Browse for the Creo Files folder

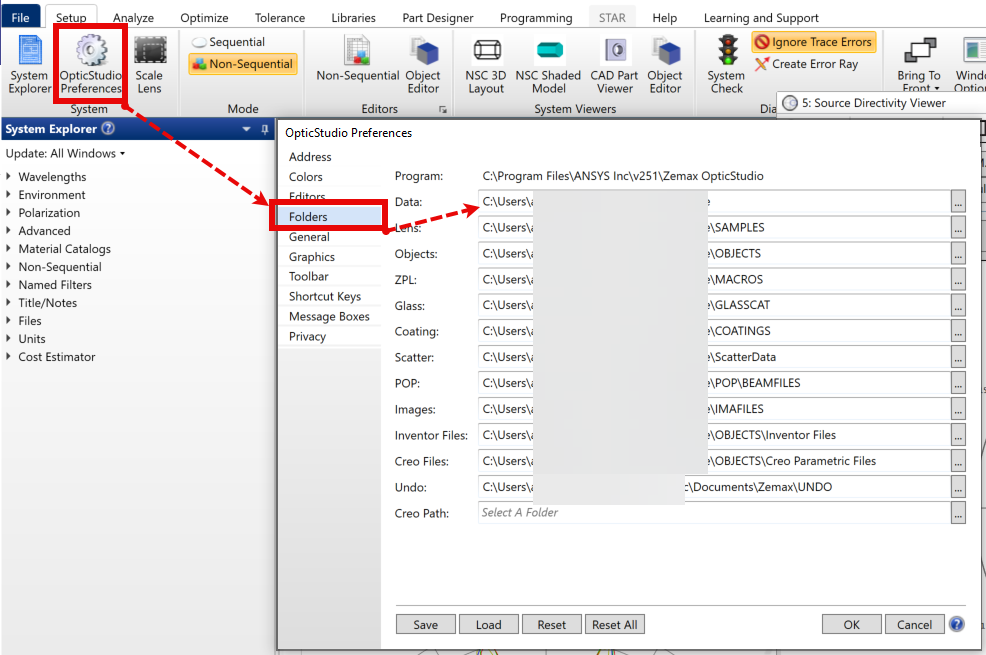pos(958,461)
